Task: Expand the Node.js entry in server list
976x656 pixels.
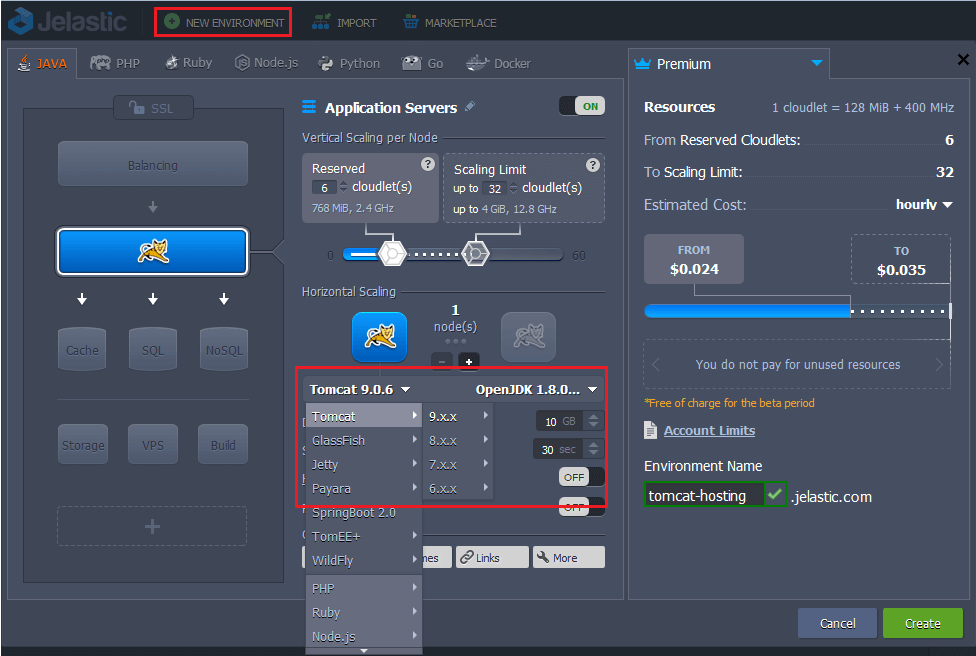Action: point(364,637)
